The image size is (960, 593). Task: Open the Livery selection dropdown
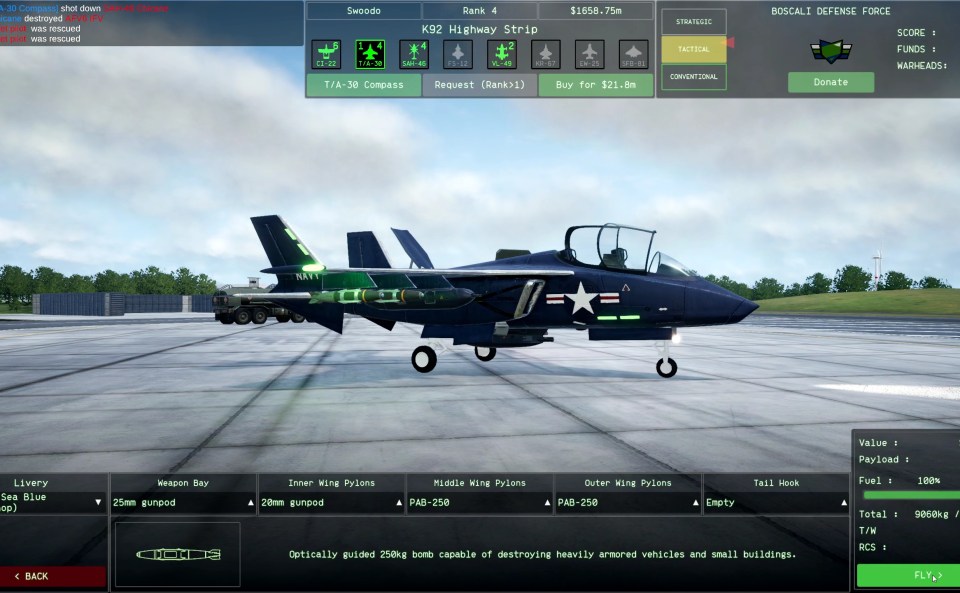click(52, 502)
